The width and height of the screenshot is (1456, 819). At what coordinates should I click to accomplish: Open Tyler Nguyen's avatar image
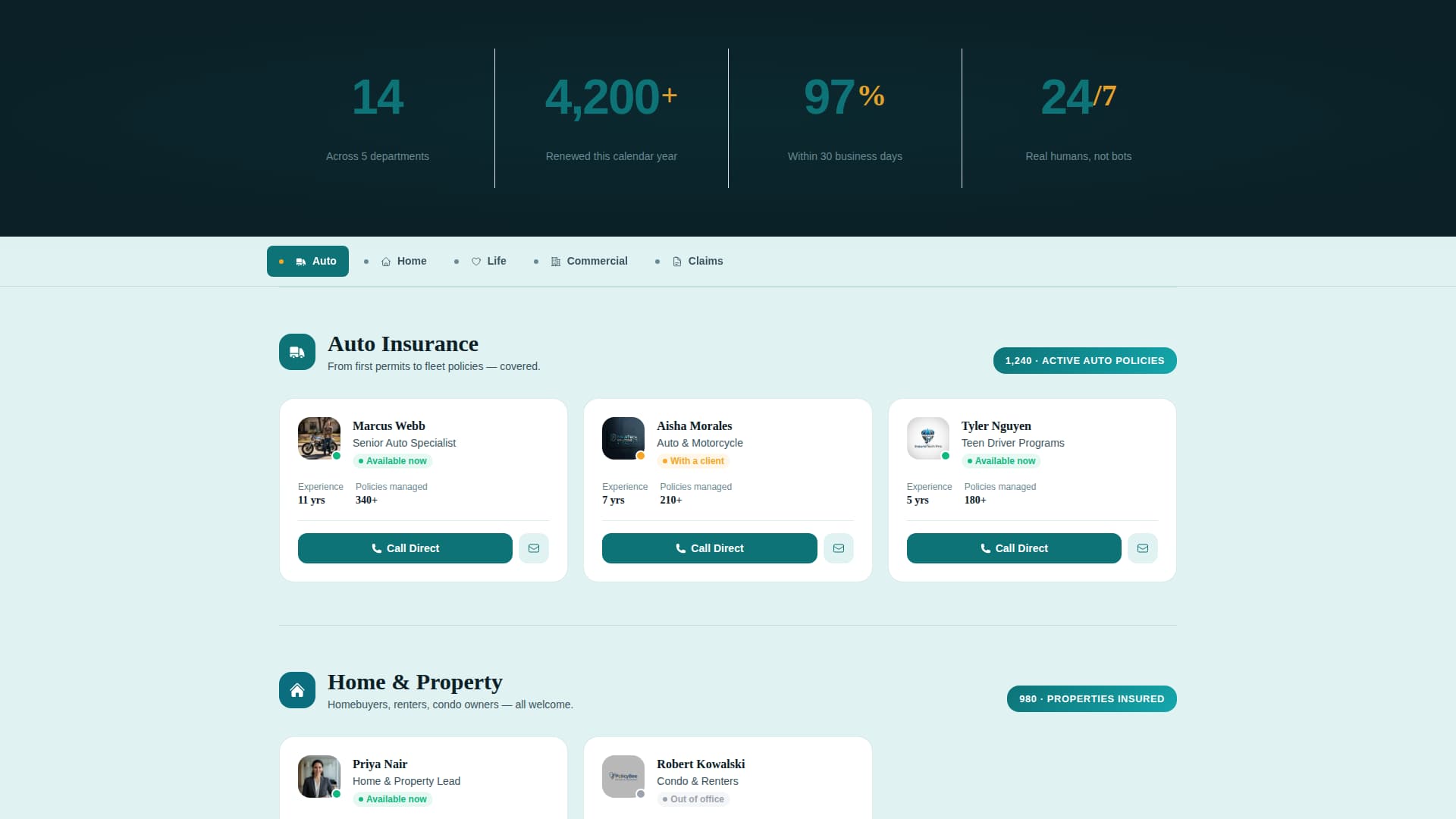tap(928, 438)
